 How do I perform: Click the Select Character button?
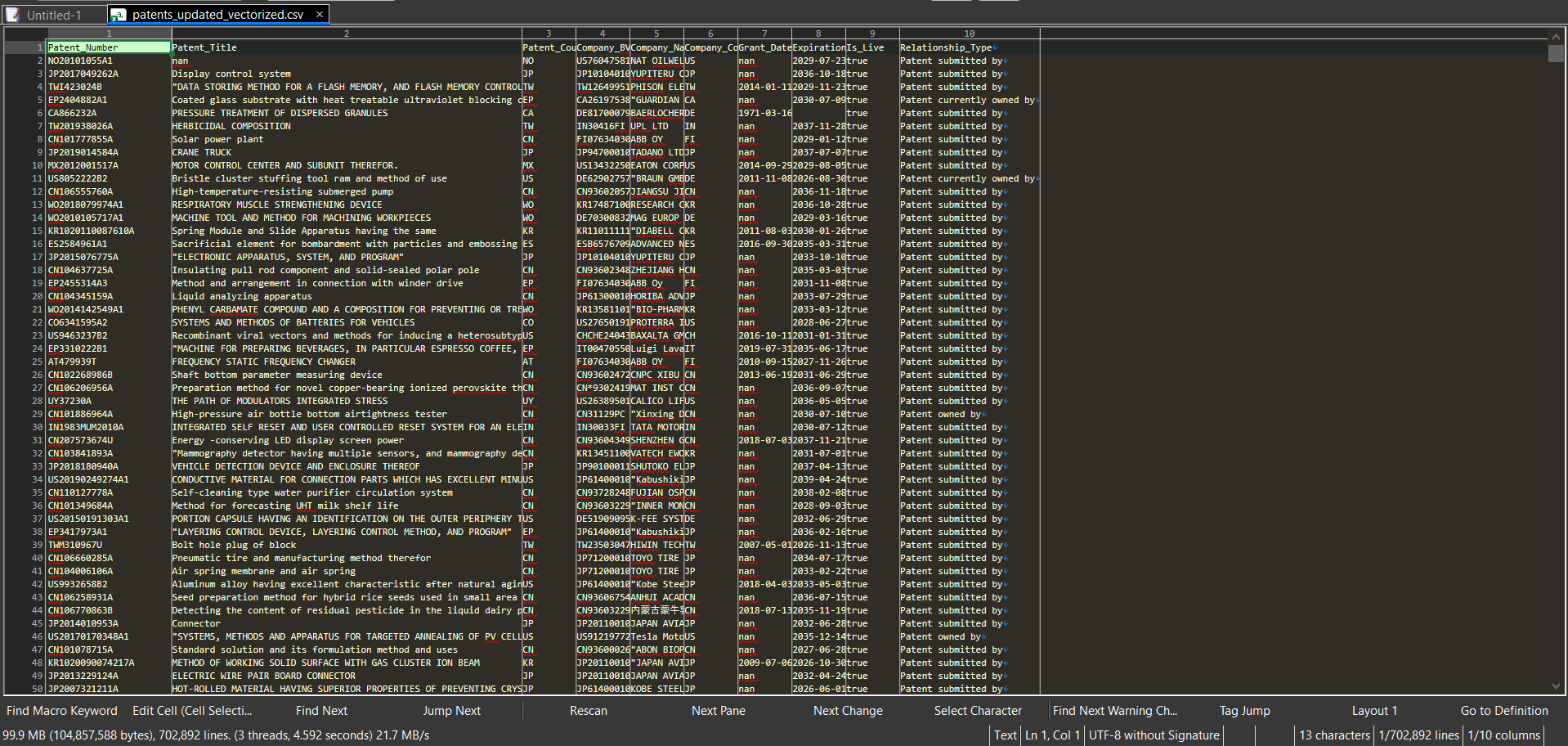click(x=978, y=711)
